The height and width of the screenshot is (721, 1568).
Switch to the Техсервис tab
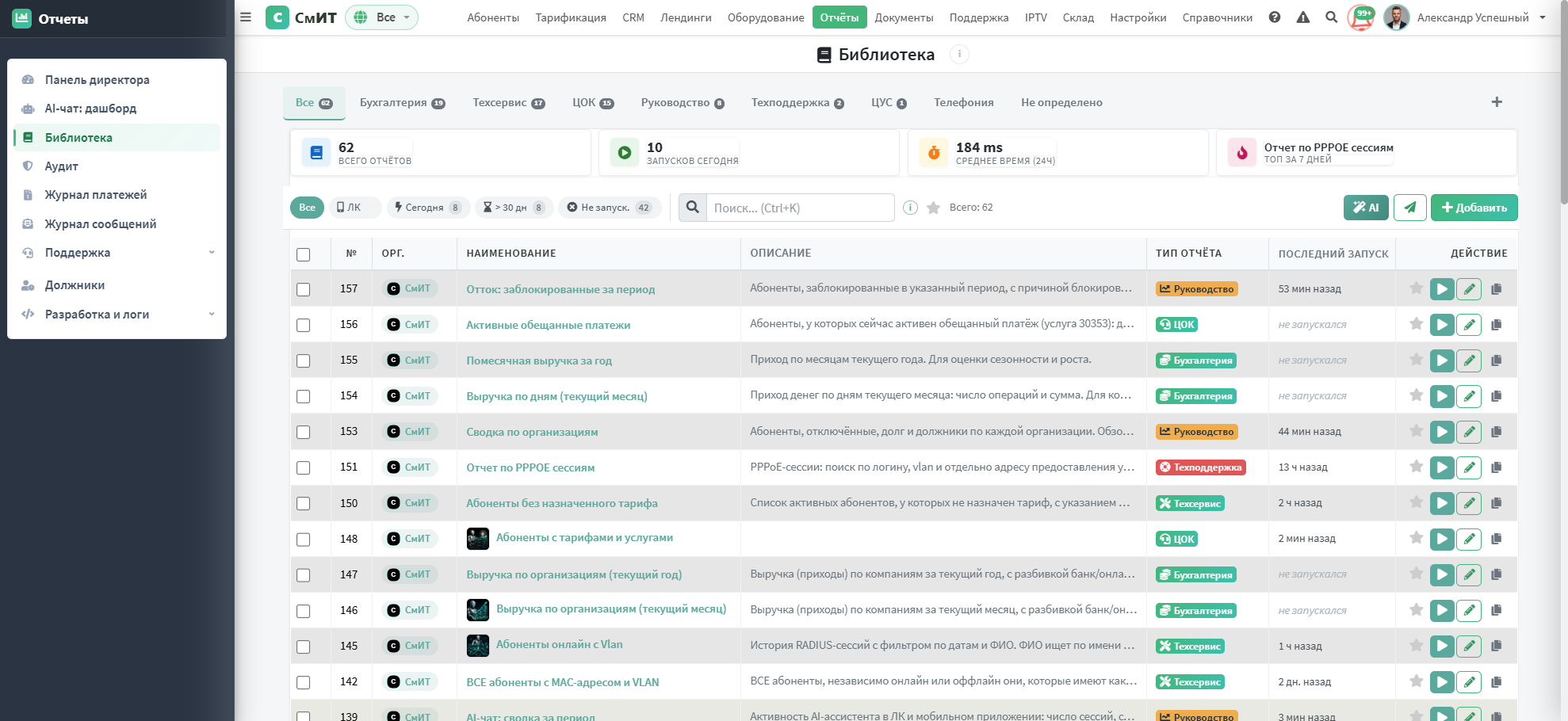click(508, 102)
